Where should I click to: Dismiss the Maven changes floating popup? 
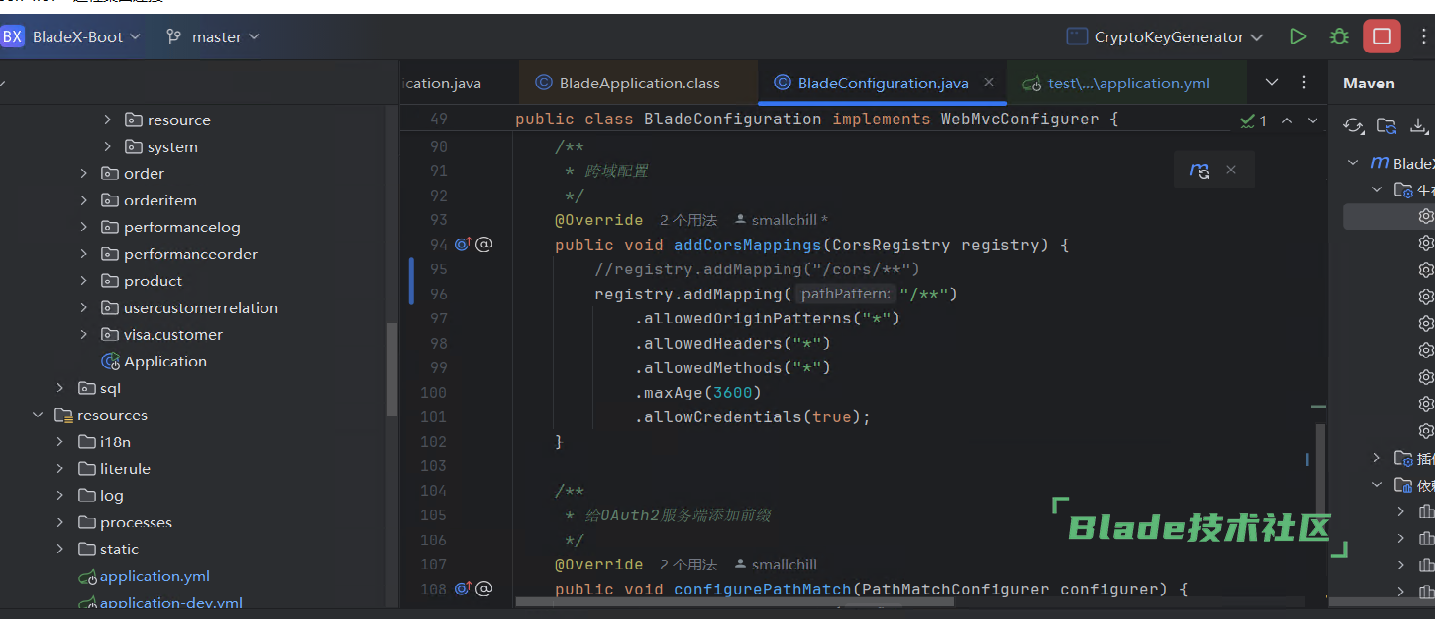pos(1231,170)
